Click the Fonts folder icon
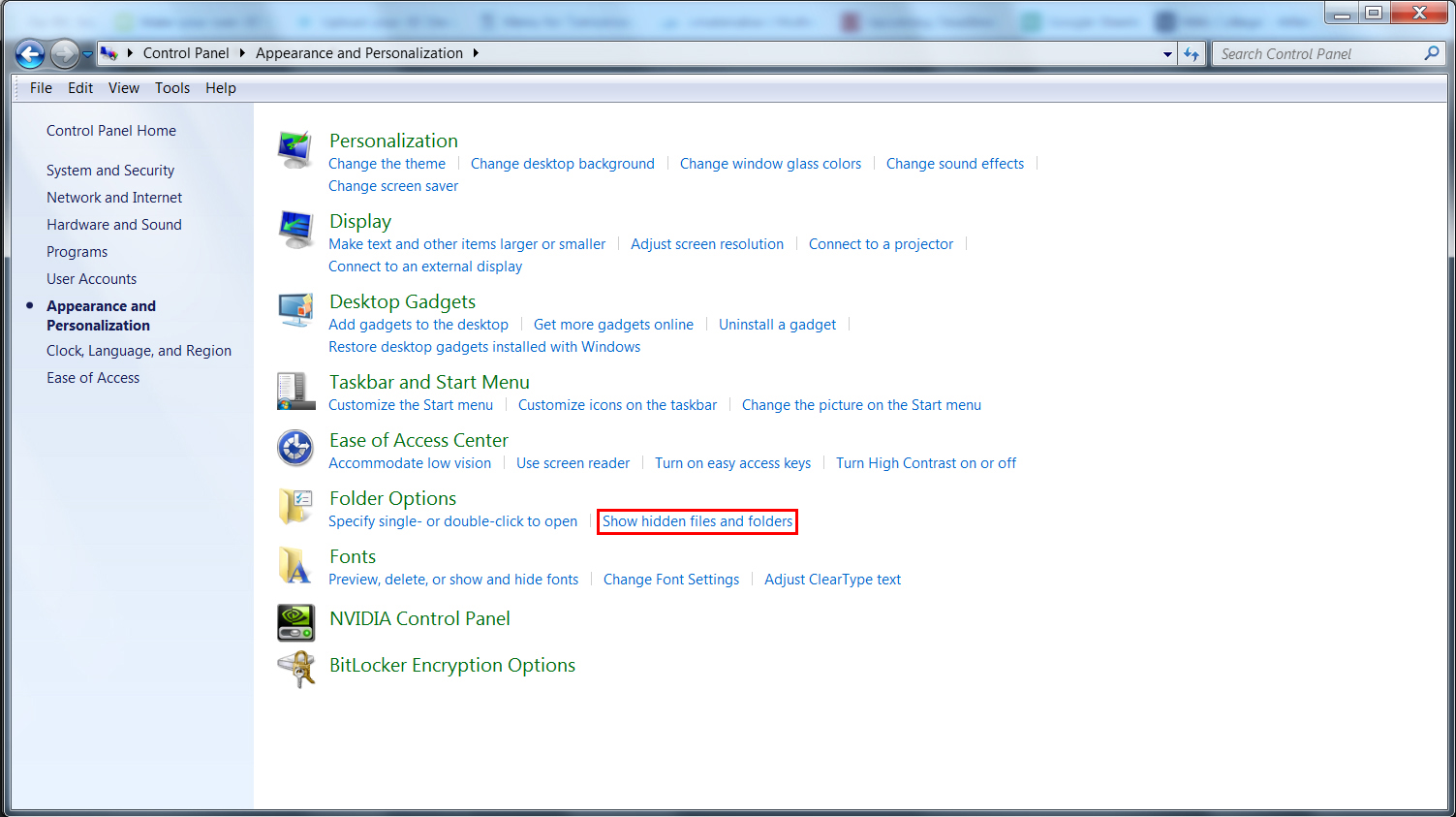Screen dimensions: 1456x817 click(x=295, y=565)
